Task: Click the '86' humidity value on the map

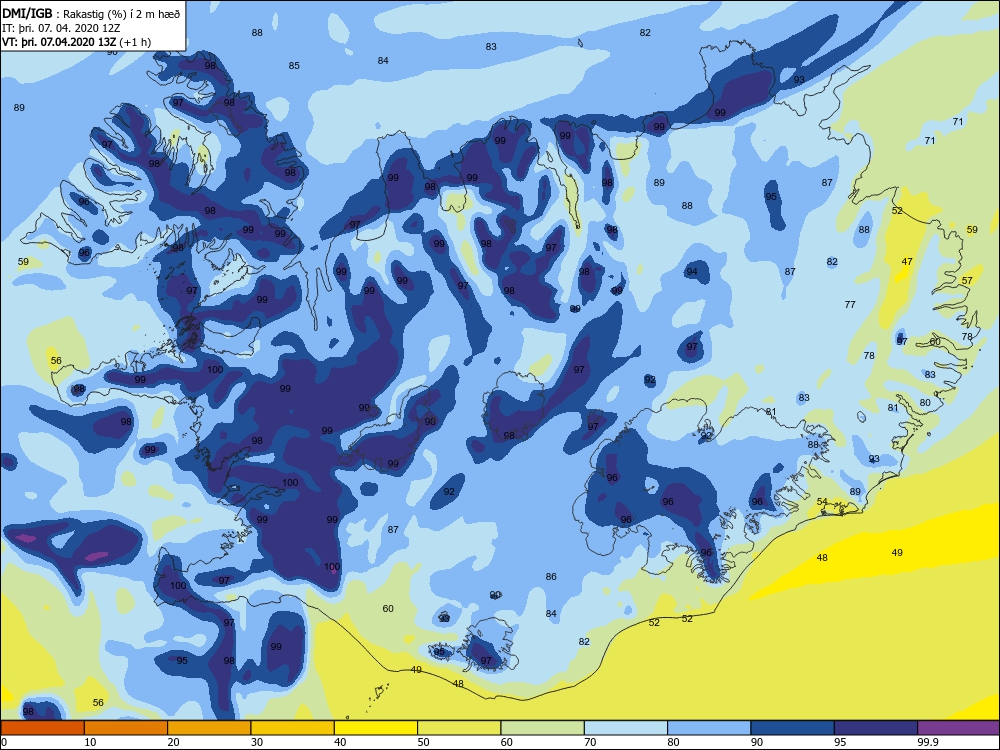Action: point(551,577)
